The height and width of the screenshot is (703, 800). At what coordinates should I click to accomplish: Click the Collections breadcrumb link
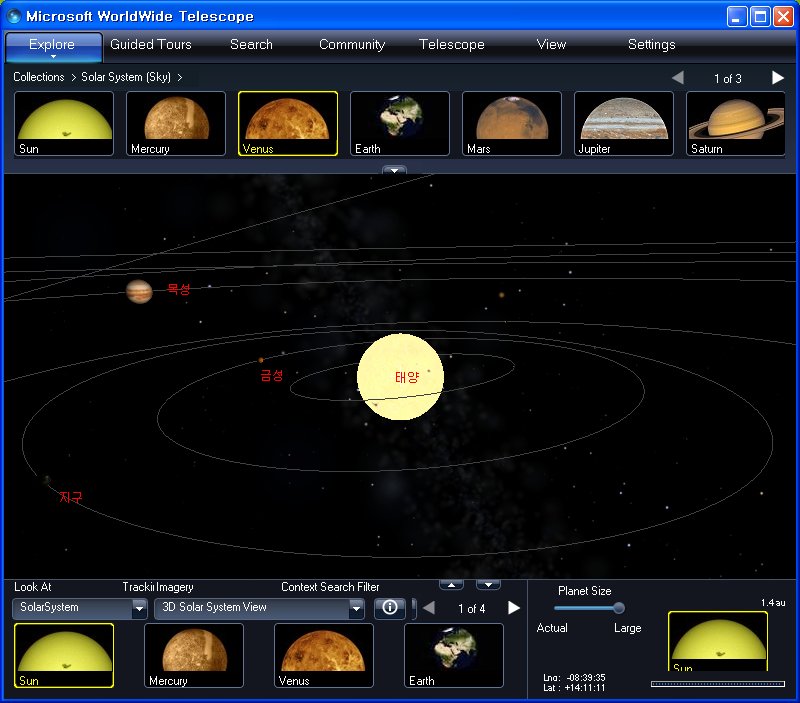pyautogui.click(x=39, y=77)
